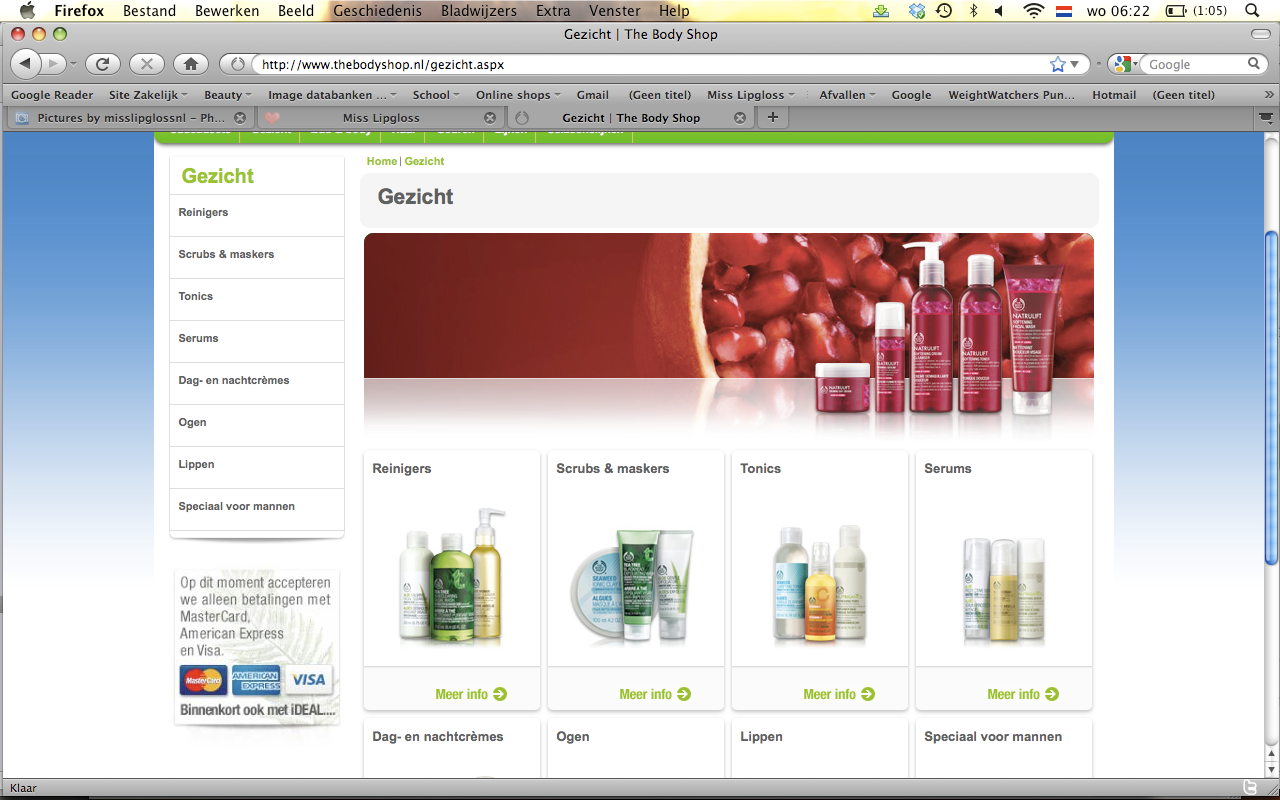Click the pomegranate Natrulift banner image
The height and width of the screenshot is (800, 1280).
tap(729, 336)
